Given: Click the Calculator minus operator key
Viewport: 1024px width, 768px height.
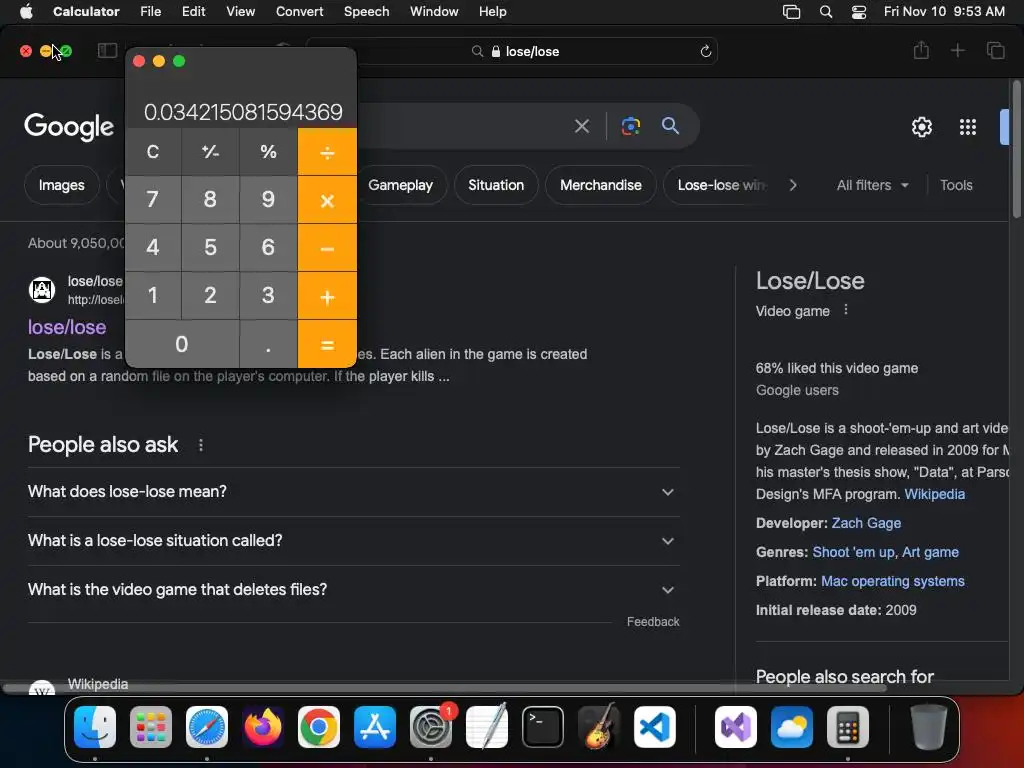Looking at the screenshot, I should pyautogui.click(x=327, y=248).
